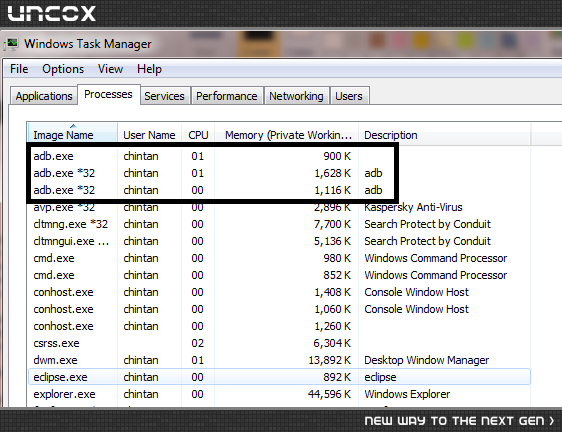Select cltmng.exe *32 process row

coord(280,224)
